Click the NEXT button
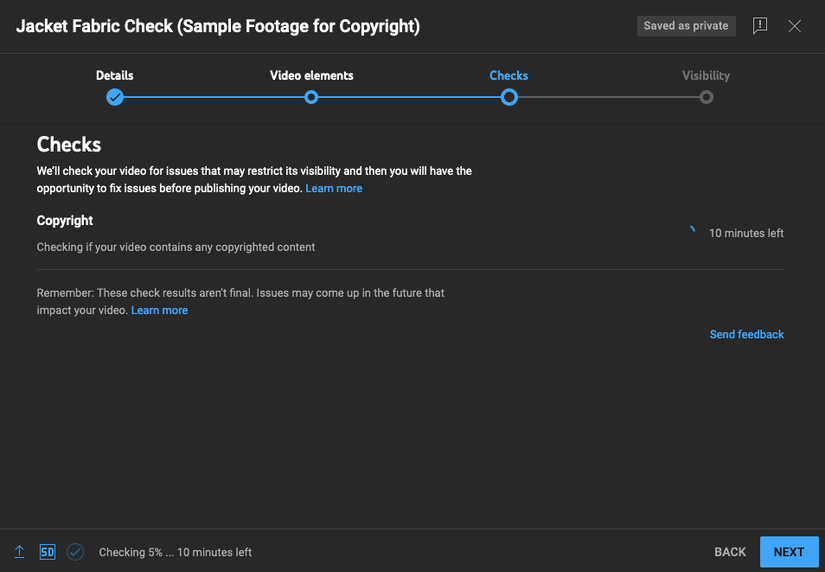825x572 pixels. click(789, 551)
